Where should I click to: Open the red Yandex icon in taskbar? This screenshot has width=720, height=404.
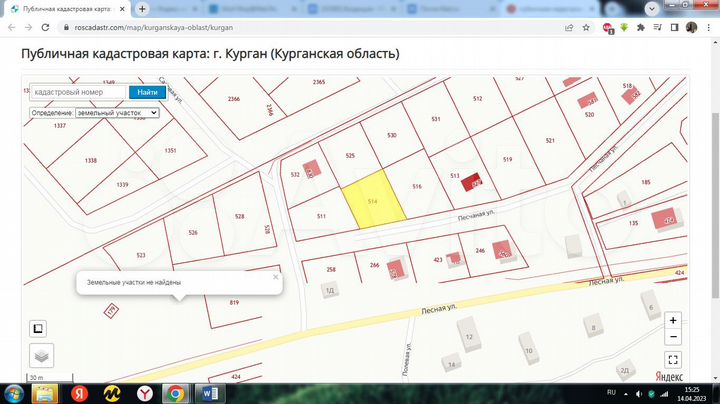tap(79, 393)
